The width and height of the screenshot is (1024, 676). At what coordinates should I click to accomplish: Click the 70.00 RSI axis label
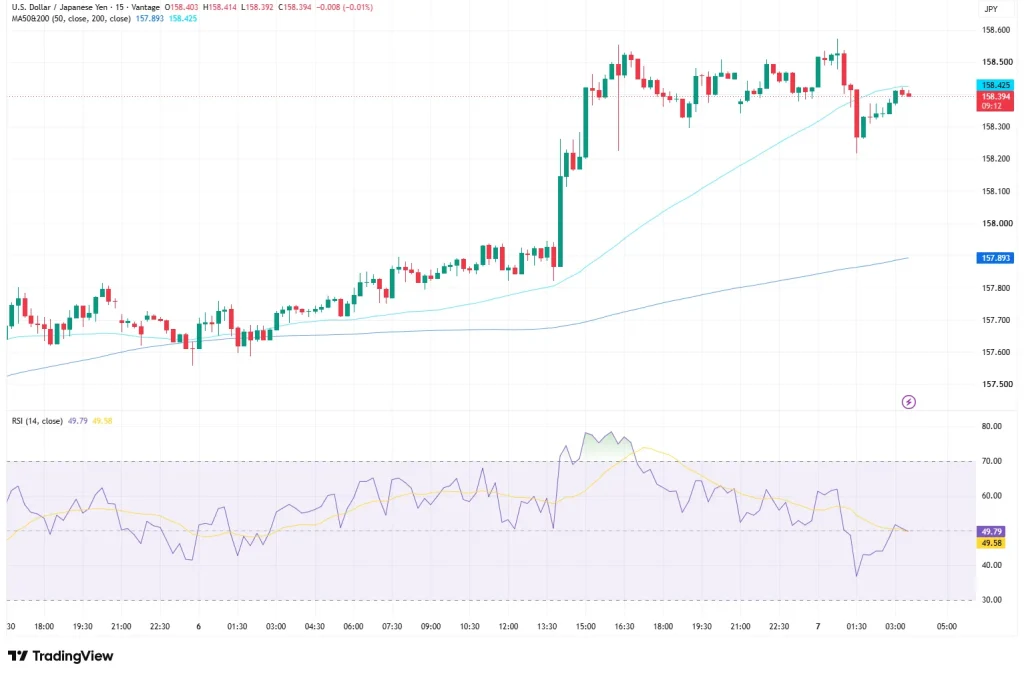pos(991,461)
